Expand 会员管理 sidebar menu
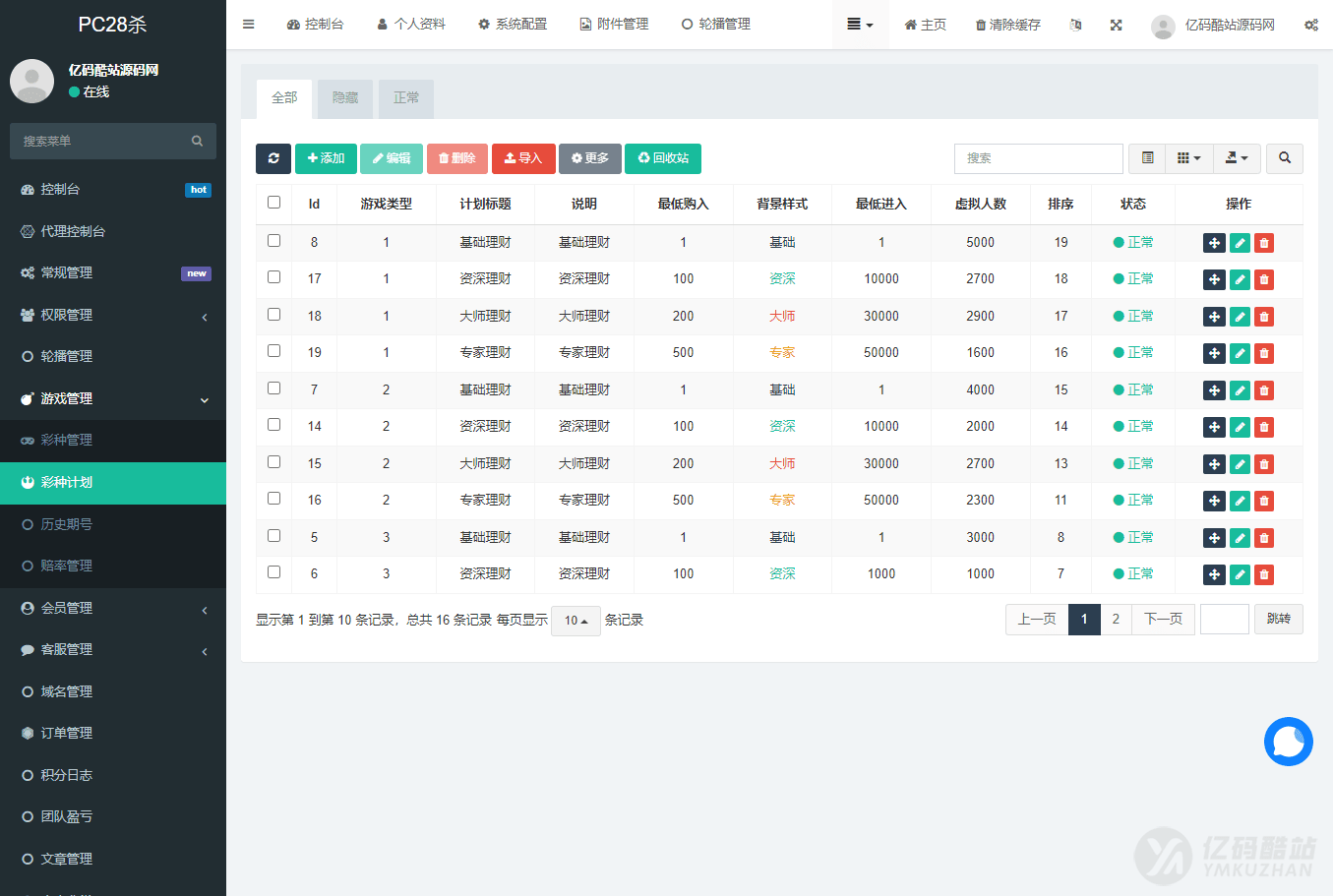Screen dimensions: 1333x896 point(113,608)
